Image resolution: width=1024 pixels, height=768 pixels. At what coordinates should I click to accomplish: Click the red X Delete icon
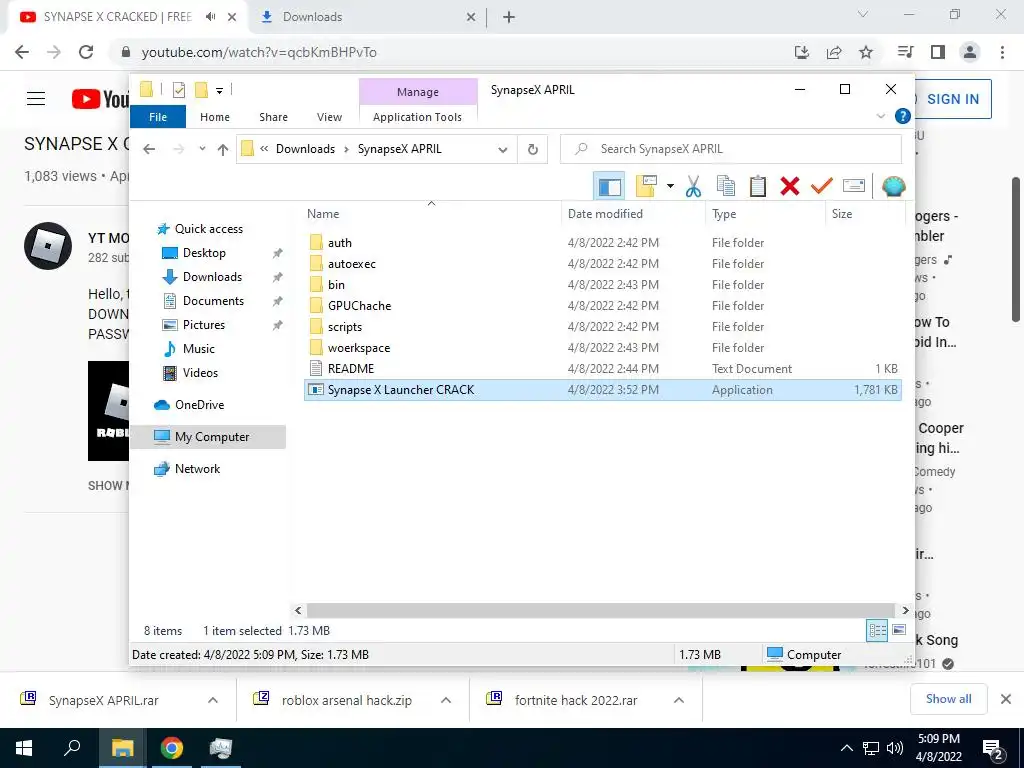click(x=790, y=187)
